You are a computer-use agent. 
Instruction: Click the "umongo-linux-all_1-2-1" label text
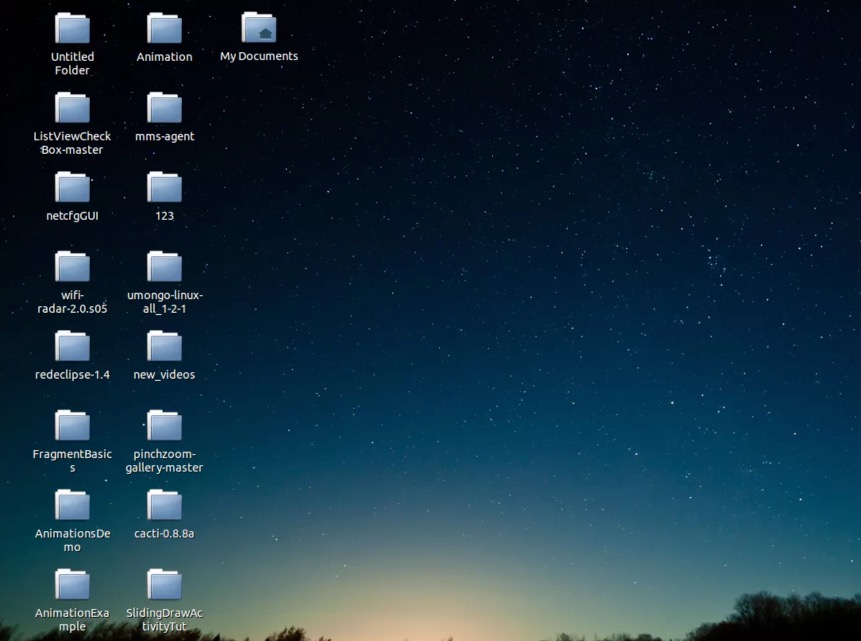[164, 302]
